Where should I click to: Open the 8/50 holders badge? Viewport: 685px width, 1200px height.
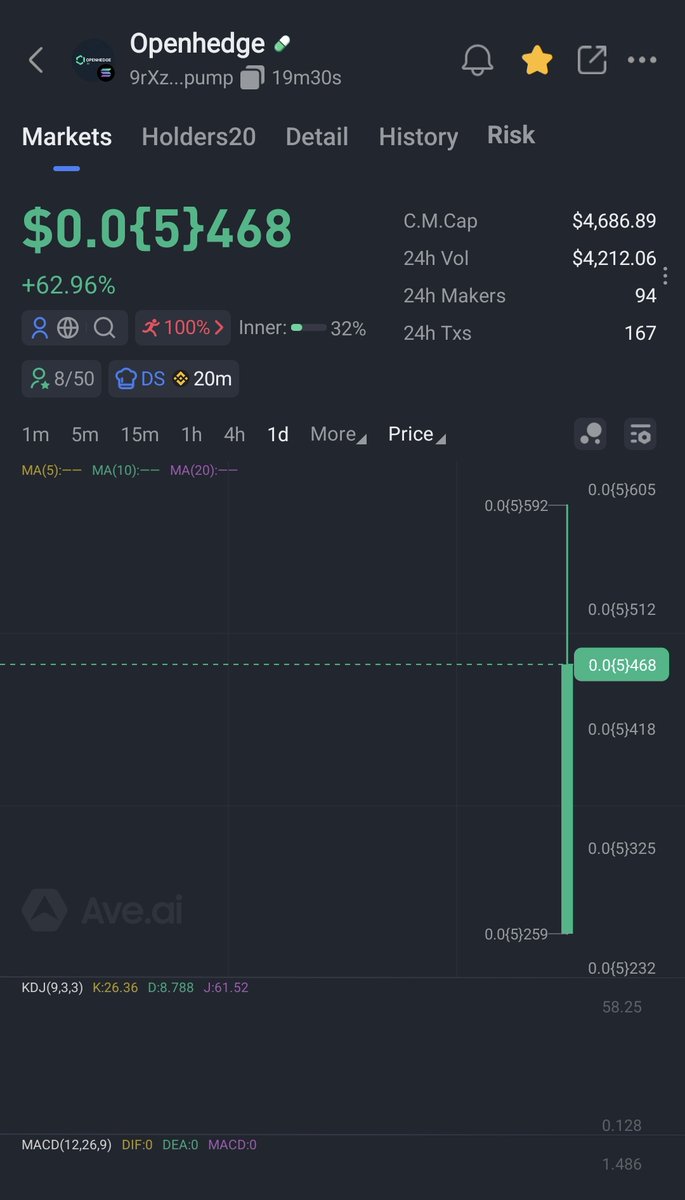[62, 378]
